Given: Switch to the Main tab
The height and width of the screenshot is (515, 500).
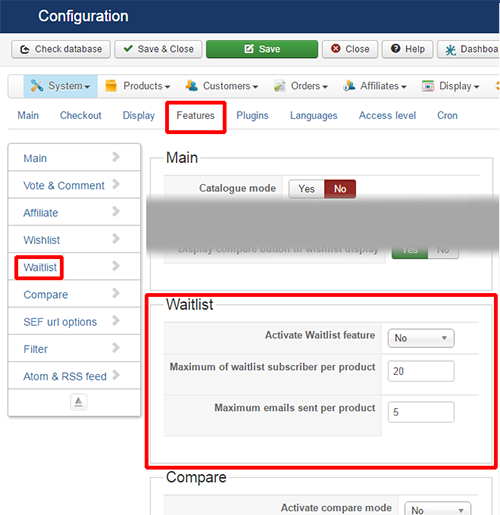Looking at the screenshot, I should 28,115.
